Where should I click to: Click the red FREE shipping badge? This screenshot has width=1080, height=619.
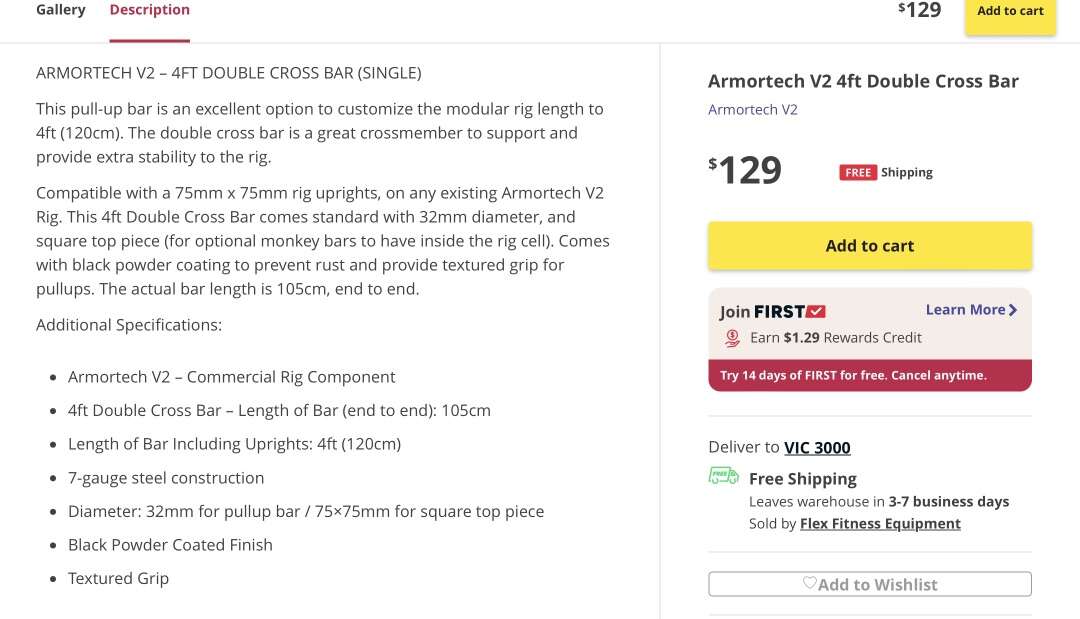858,173
